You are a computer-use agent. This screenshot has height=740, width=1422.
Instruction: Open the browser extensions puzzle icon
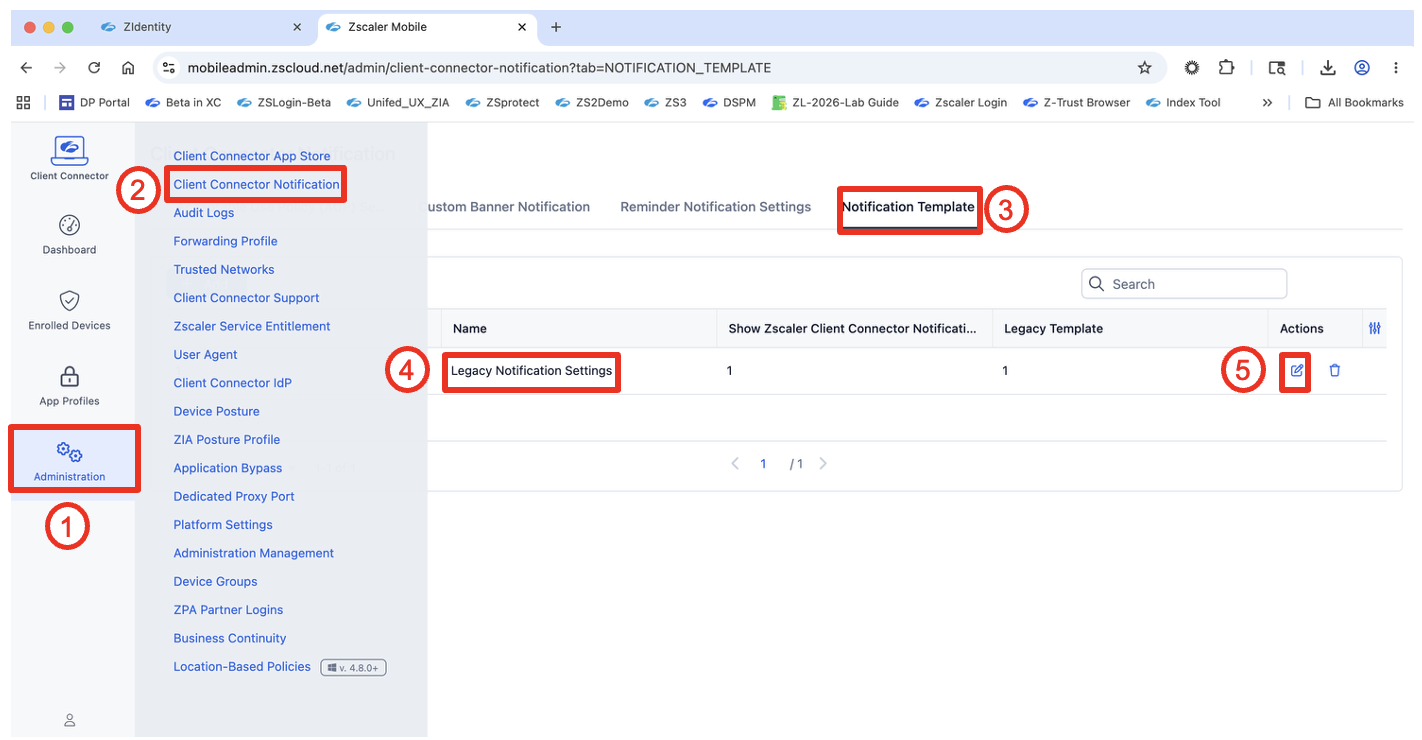tap(1226, 68)
